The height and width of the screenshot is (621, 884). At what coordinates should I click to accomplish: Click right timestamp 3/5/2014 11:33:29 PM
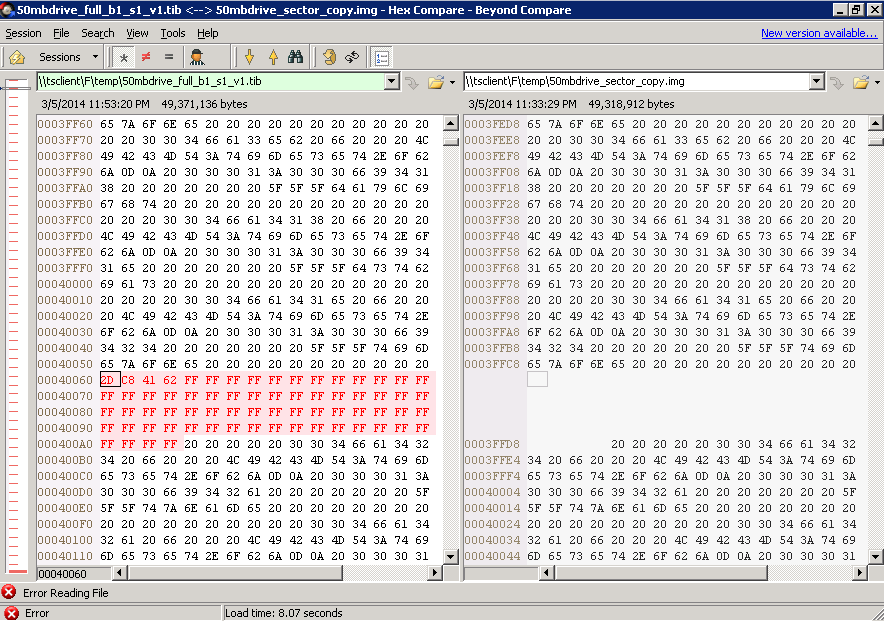pyautogui.click(x=522, y=104)
